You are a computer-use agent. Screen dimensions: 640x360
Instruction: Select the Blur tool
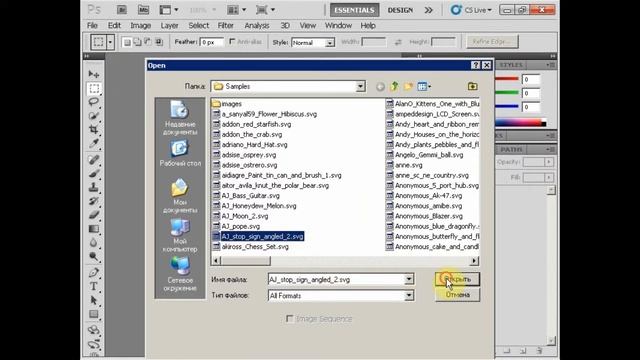pos(94,243)
